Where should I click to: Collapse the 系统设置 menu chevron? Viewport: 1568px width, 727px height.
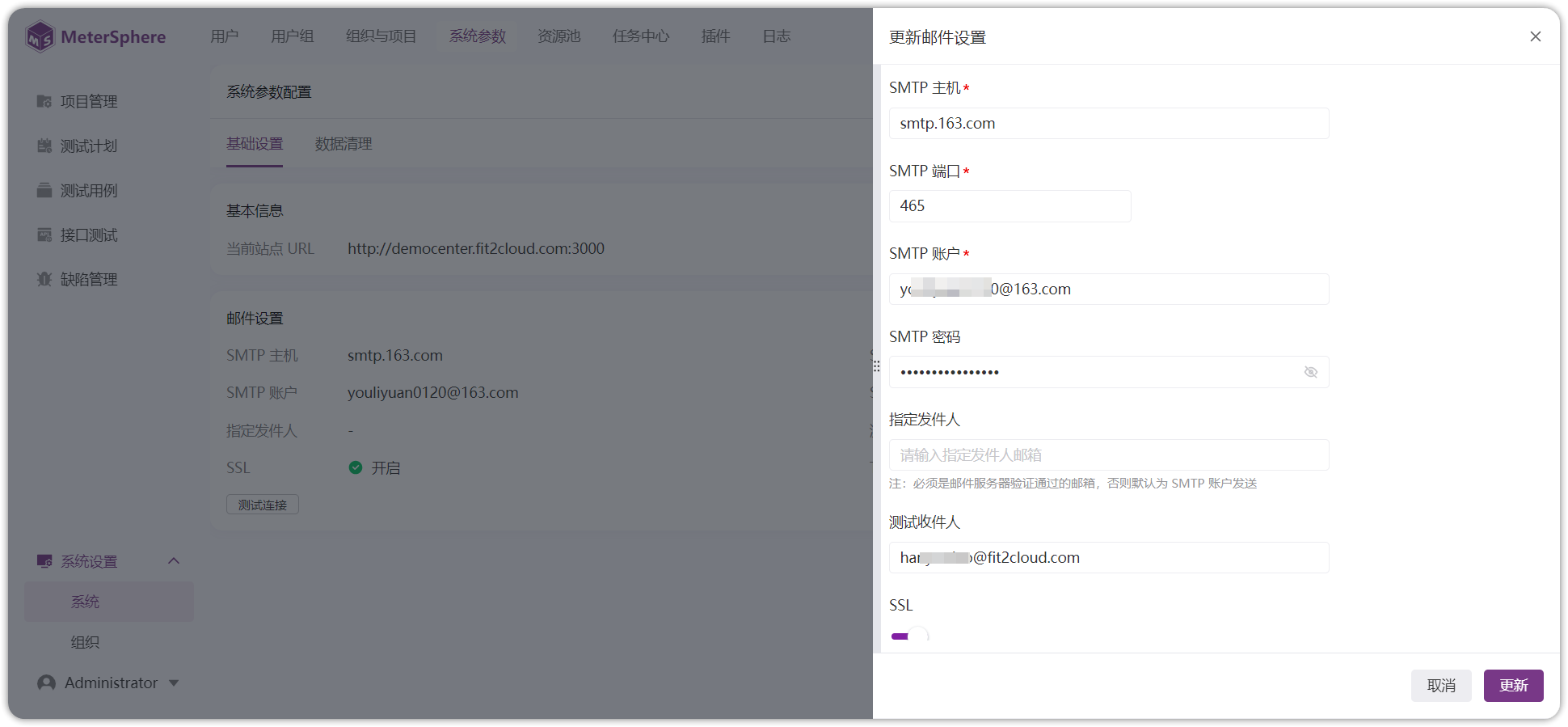coord(174,561)
